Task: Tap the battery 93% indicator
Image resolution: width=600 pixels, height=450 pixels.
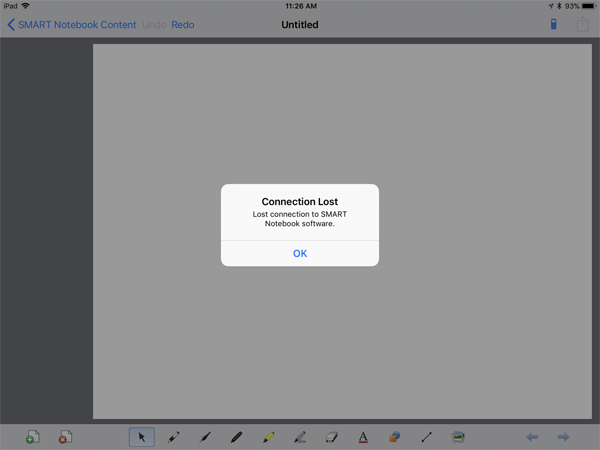Action: (580, 6)
